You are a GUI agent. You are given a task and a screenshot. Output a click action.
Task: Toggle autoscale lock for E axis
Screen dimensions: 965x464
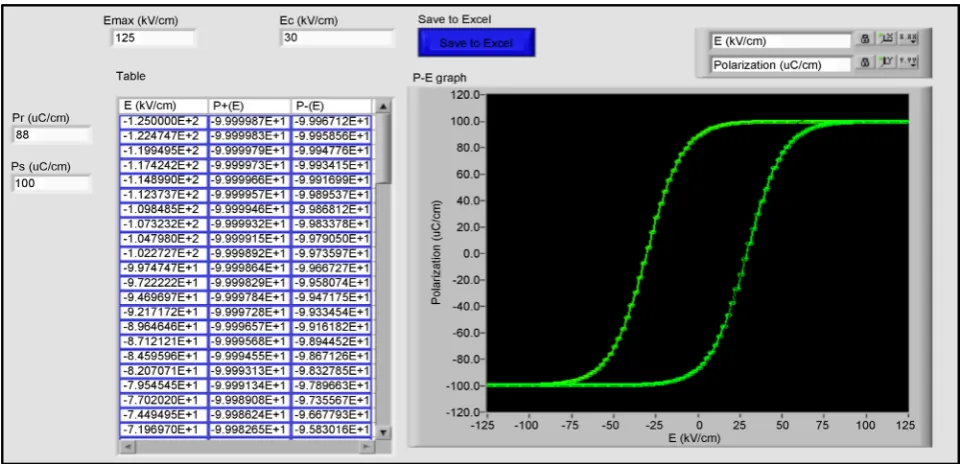click(865, 39)
